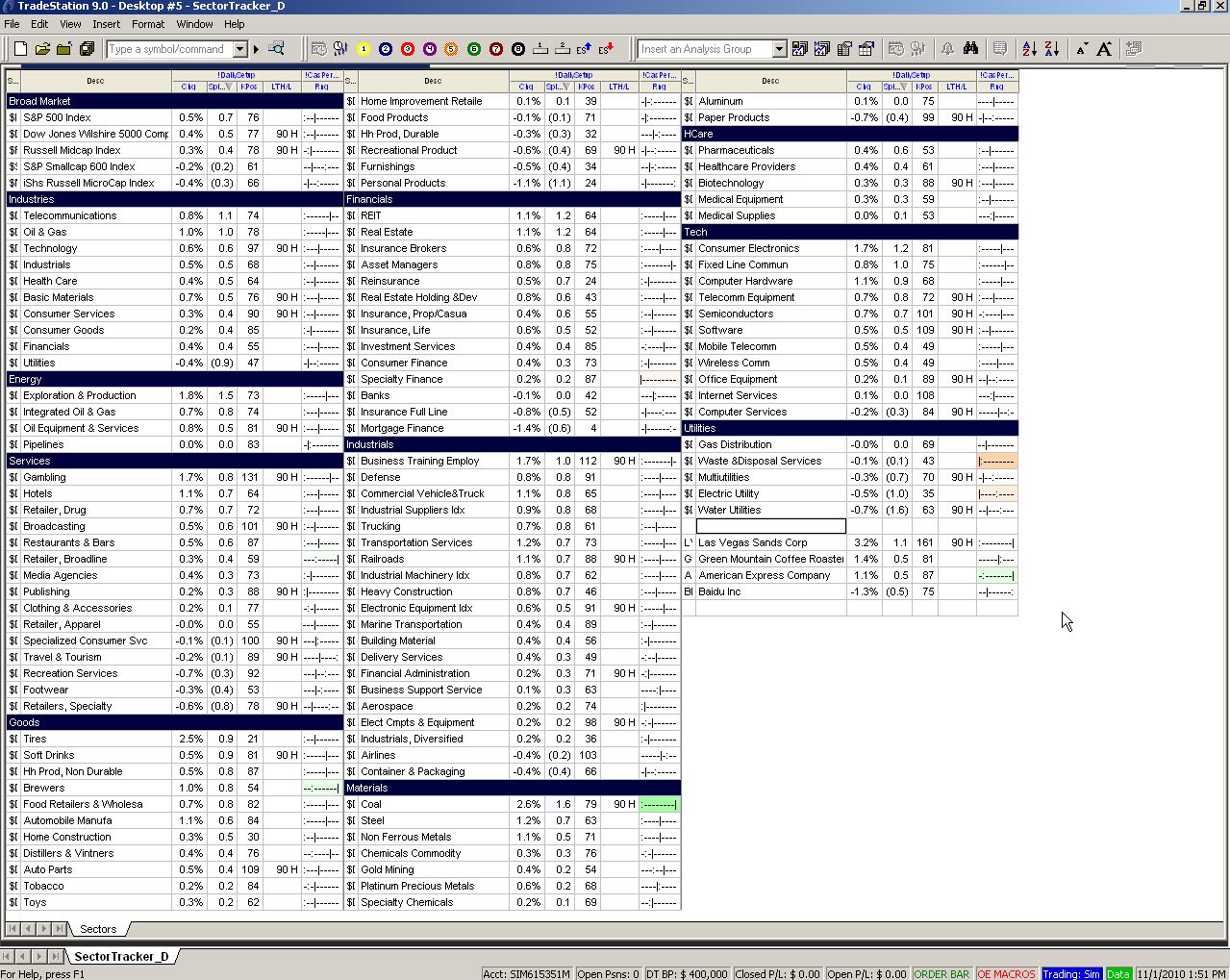Click the Gas Distribution row

pos(850,444)
